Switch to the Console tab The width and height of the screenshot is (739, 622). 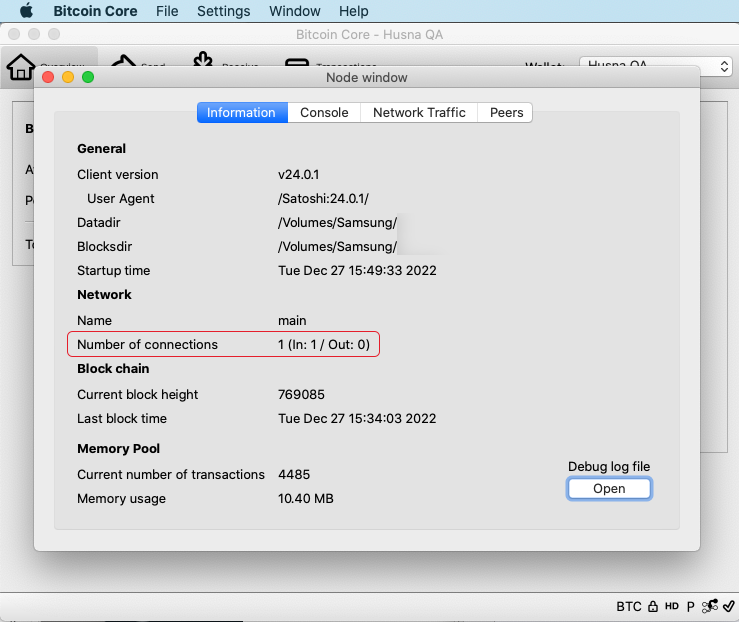click(x=324, y=113)
